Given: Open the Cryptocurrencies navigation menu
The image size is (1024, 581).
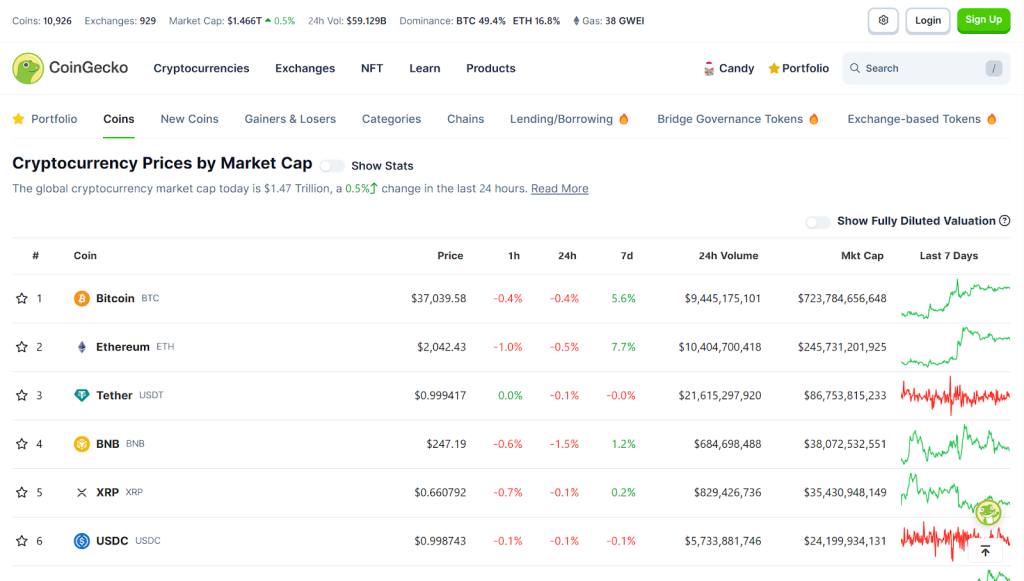Looking at the screenshot, I should (201, 68).
